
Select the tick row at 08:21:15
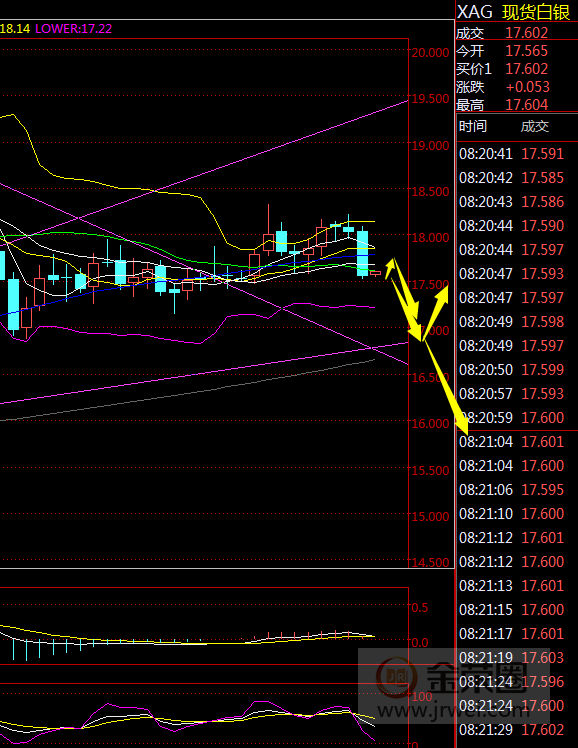(517, 610)
